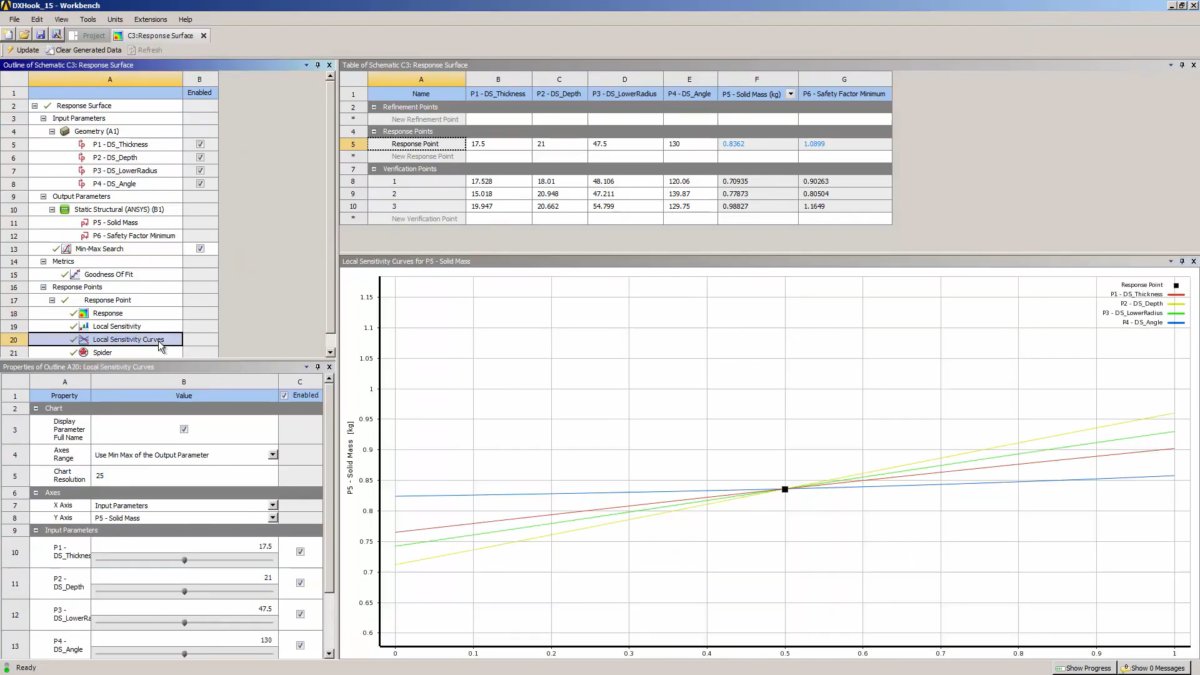Click the P1 - DS_Thickness parameter icon
This screenshot has height=675, width=1200.
83,144
